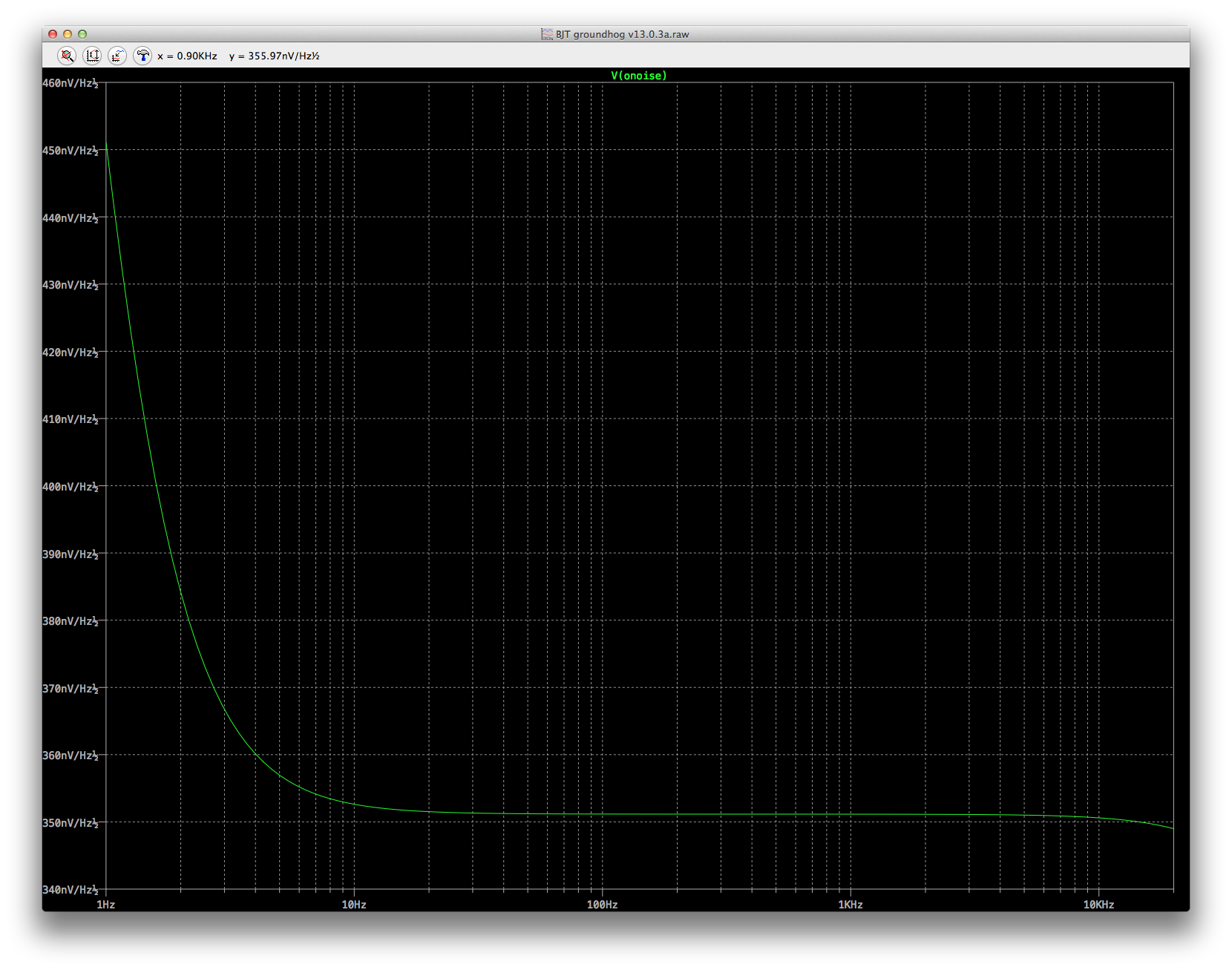Click the 1KHz frequency axis label

coord(851,905)
